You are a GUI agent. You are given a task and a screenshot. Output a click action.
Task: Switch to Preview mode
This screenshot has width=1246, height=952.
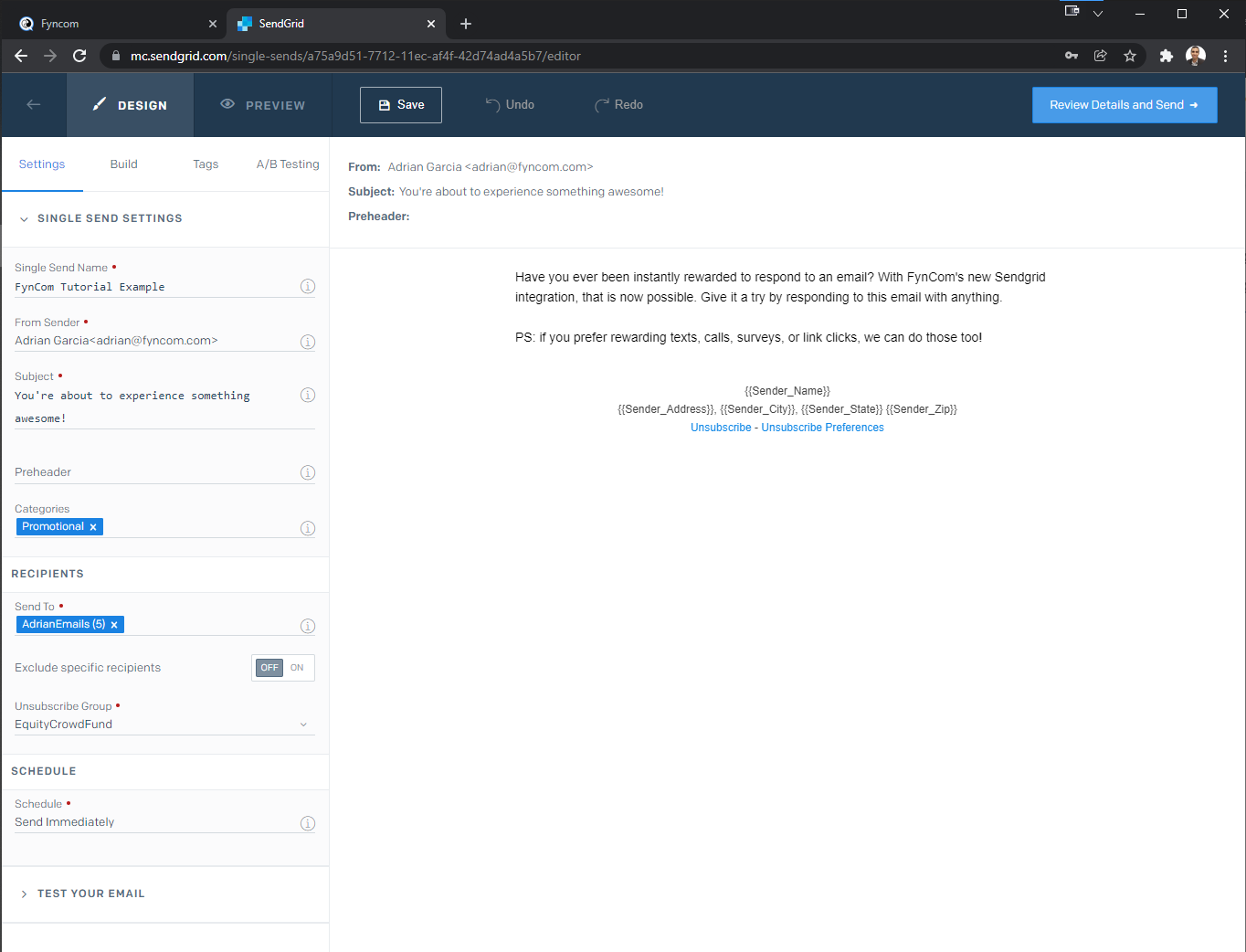pos(263,105)
